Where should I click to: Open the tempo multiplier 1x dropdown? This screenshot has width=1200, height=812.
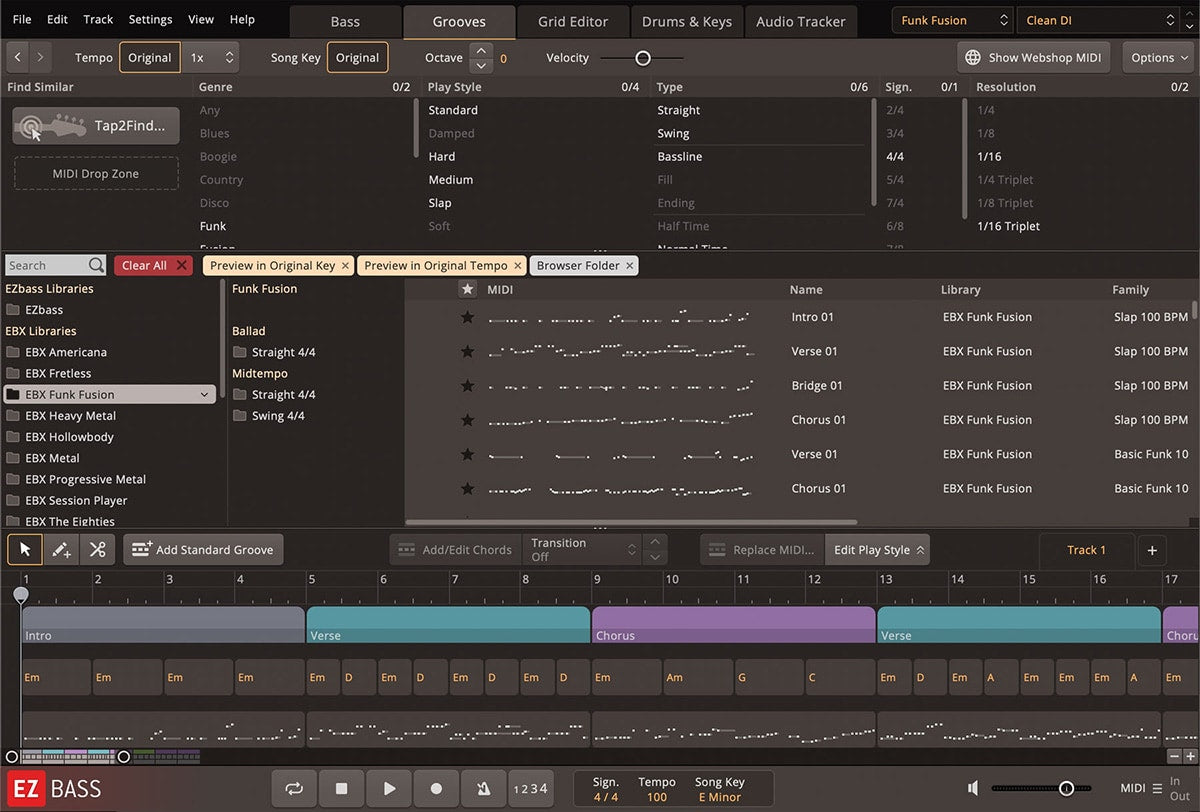(212, 57)
